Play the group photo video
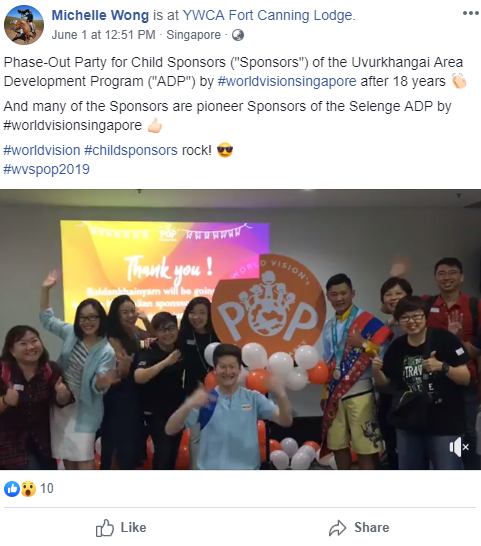481x546 pixels. point(240,329)
